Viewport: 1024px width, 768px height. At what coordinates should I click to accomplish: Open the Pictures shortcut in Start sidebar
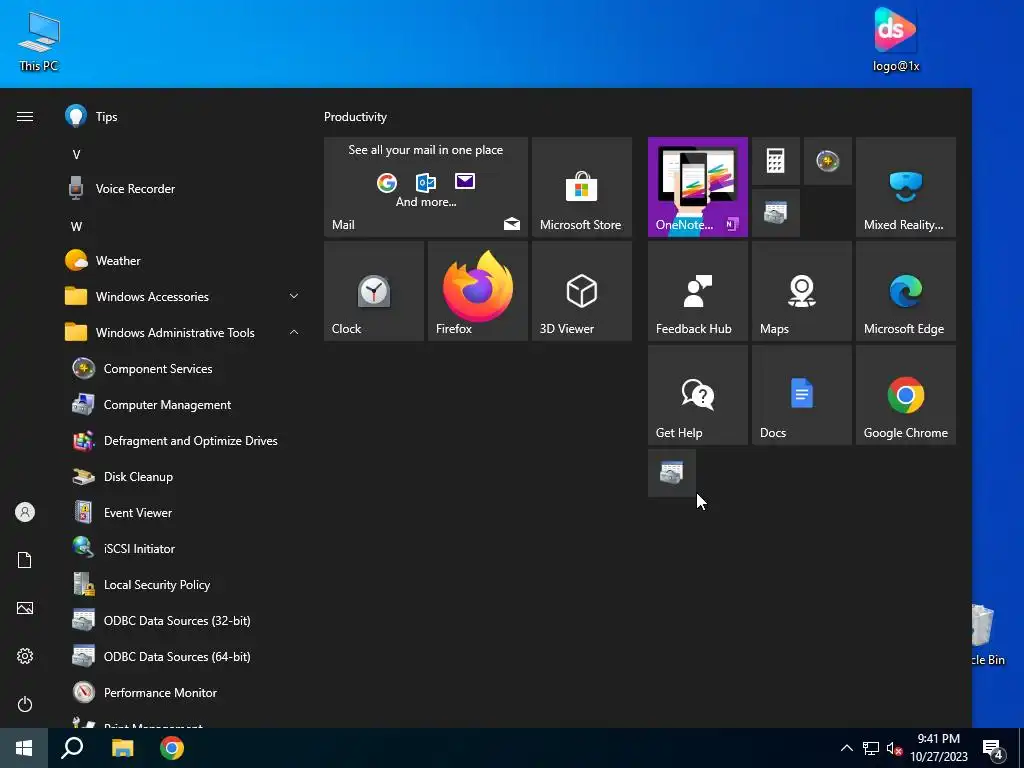pos(25,608)
